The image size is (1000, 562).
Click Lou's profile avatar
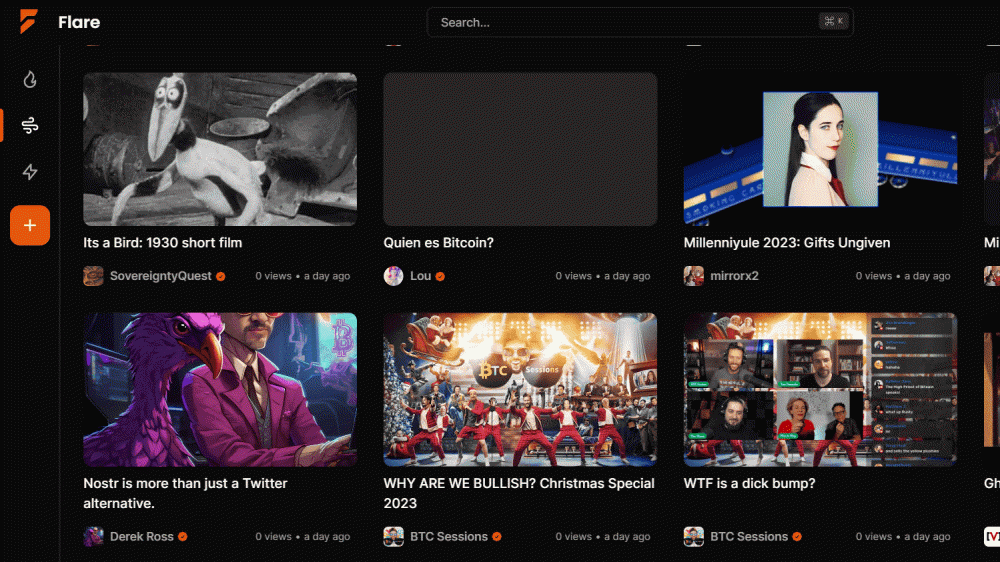click(x=393, y=276)
